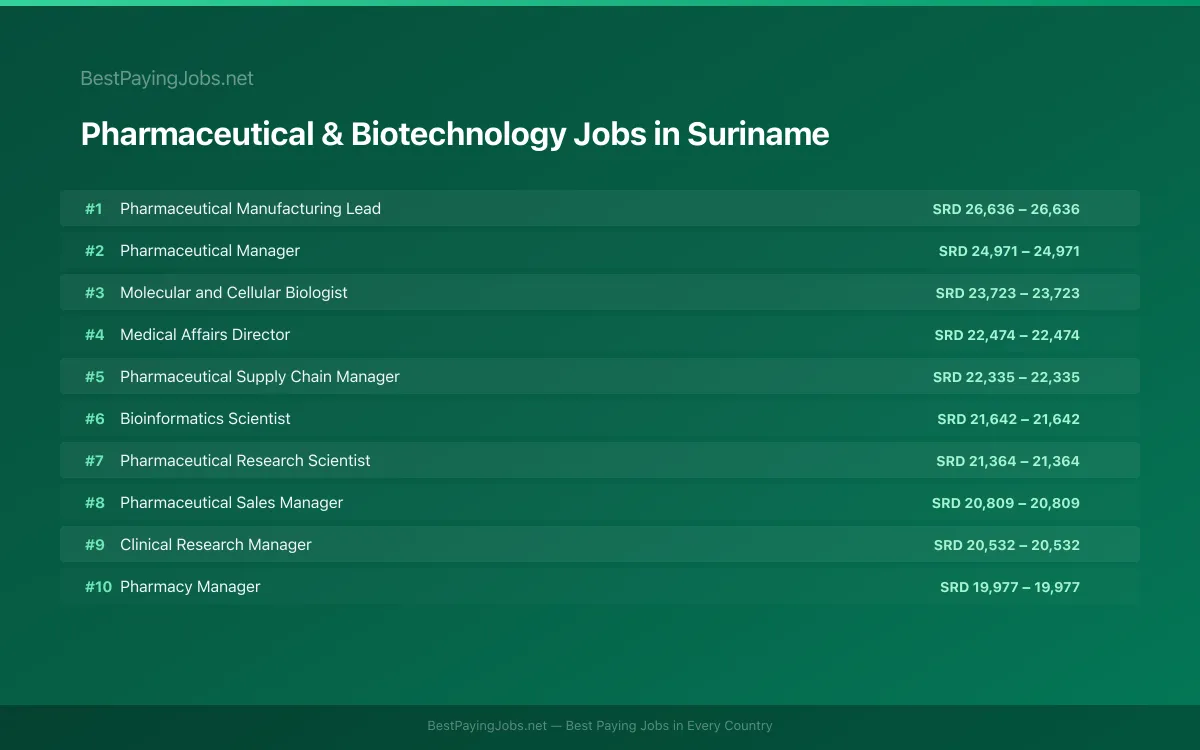The height and width of the screenshot is (750, 1200).
Task: Click the #8 rank number
Action: point(94,503)
